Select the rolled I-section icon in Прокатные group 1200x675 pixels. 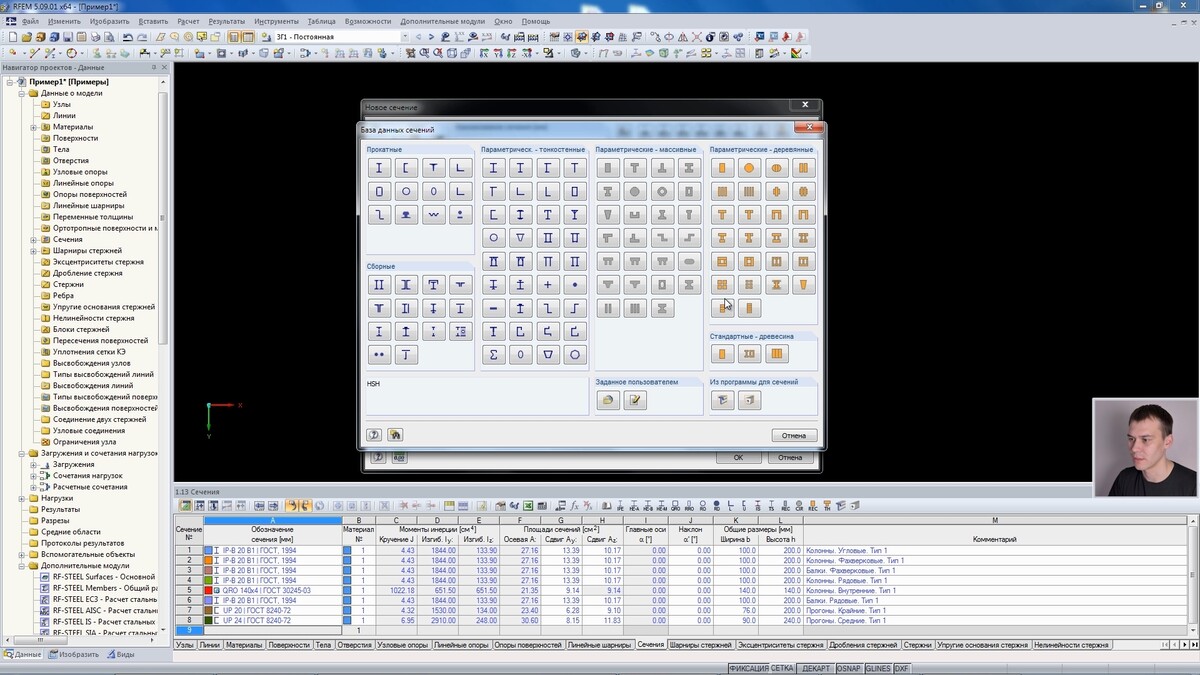click(379, 168)
